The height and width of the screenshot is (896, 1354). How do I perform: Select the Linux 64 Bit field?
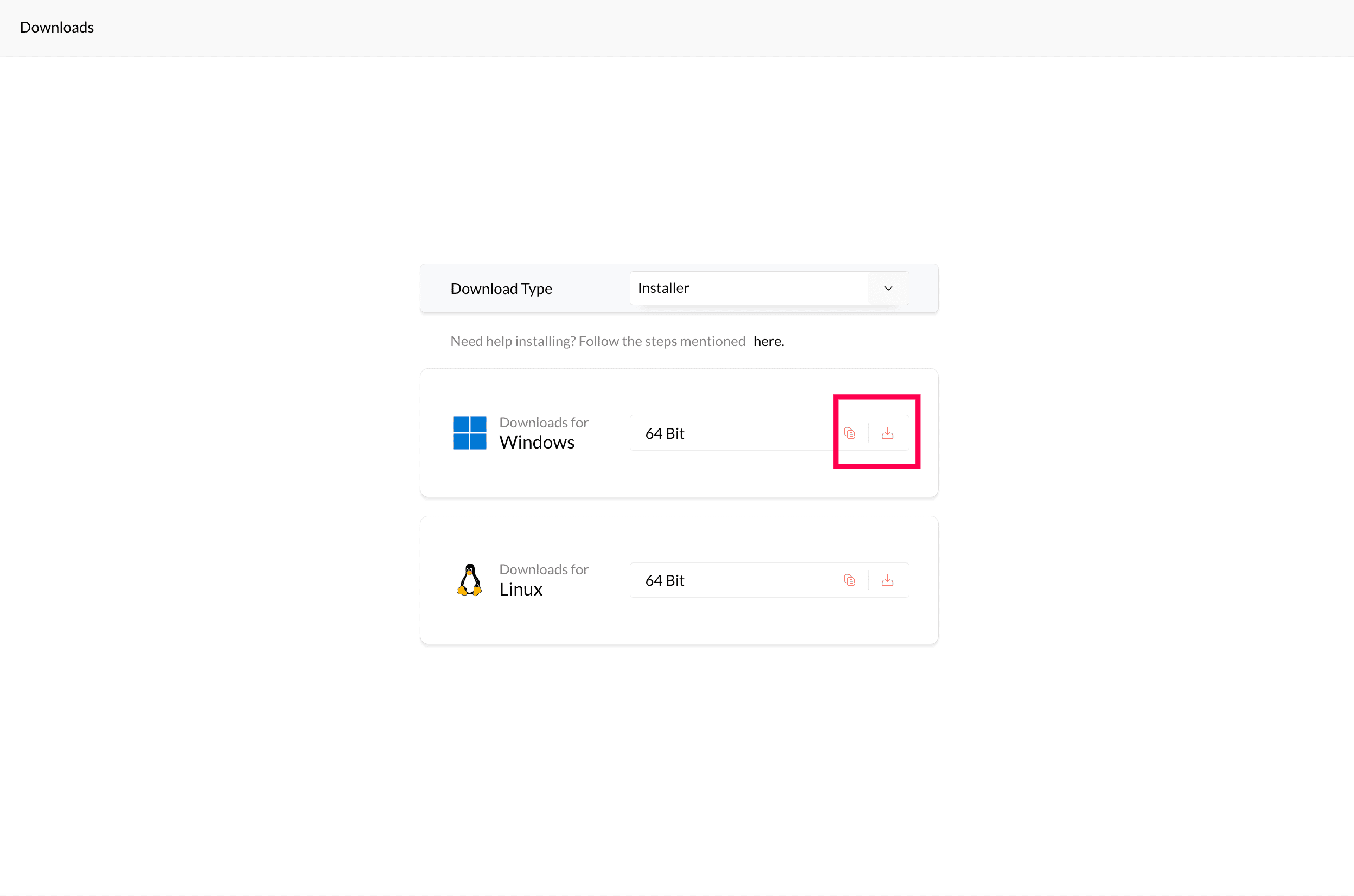click(732, 580)
